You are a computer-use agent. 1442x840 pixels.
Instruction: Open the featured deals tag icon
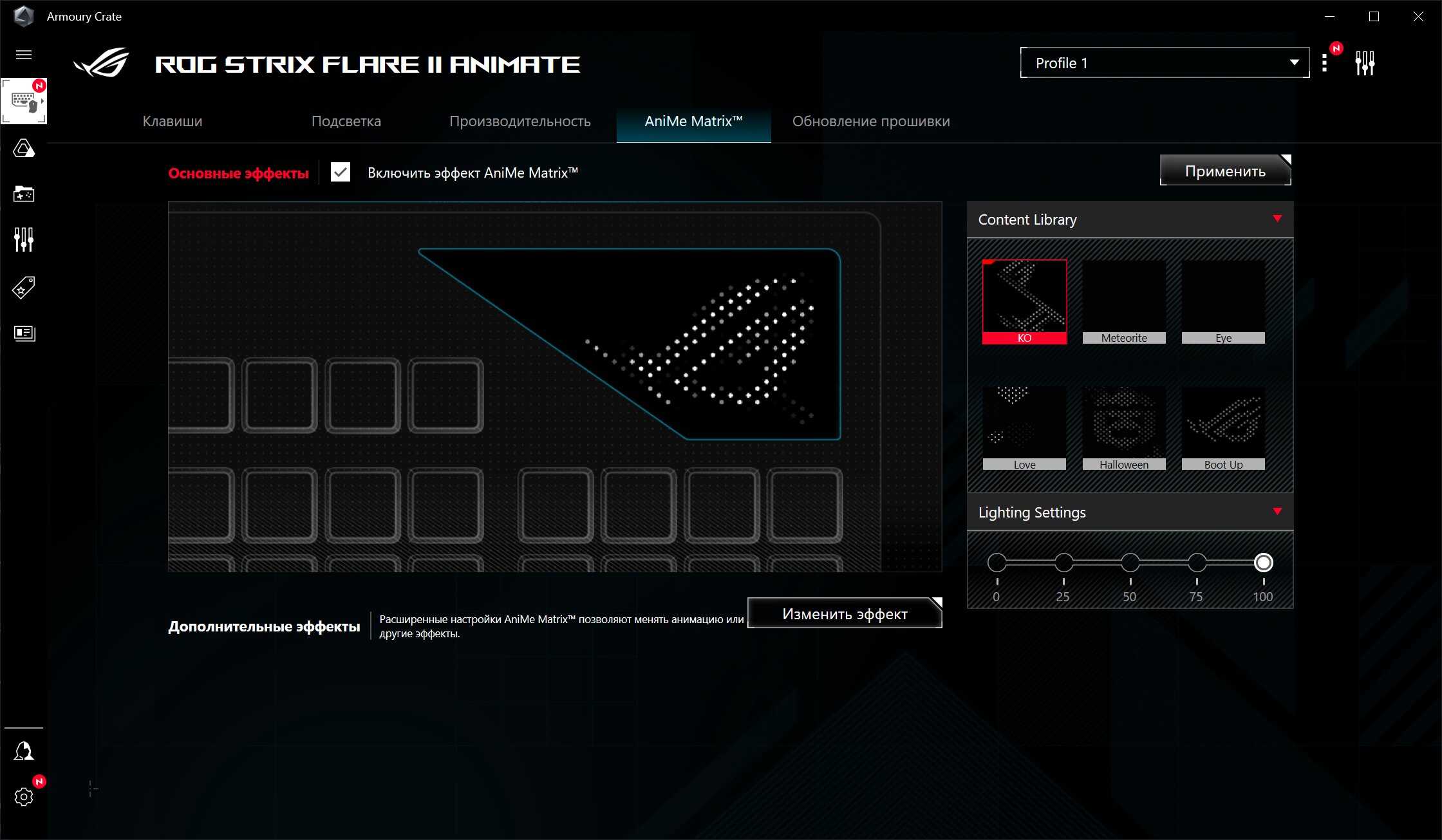[x=24, y=287]
